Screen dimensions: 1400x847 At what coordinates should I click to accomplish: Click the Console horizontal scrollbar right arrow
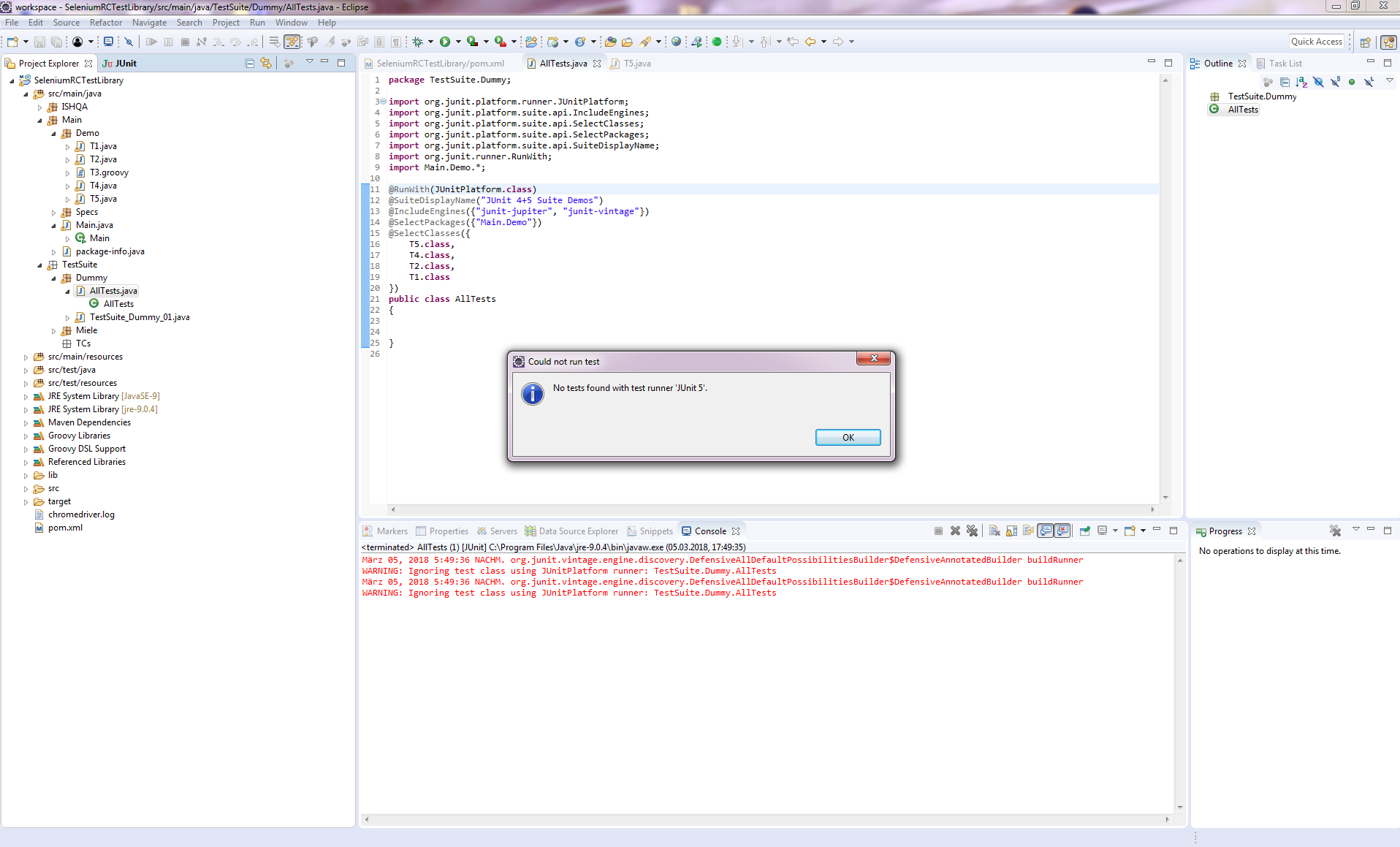pos(1167,819)
